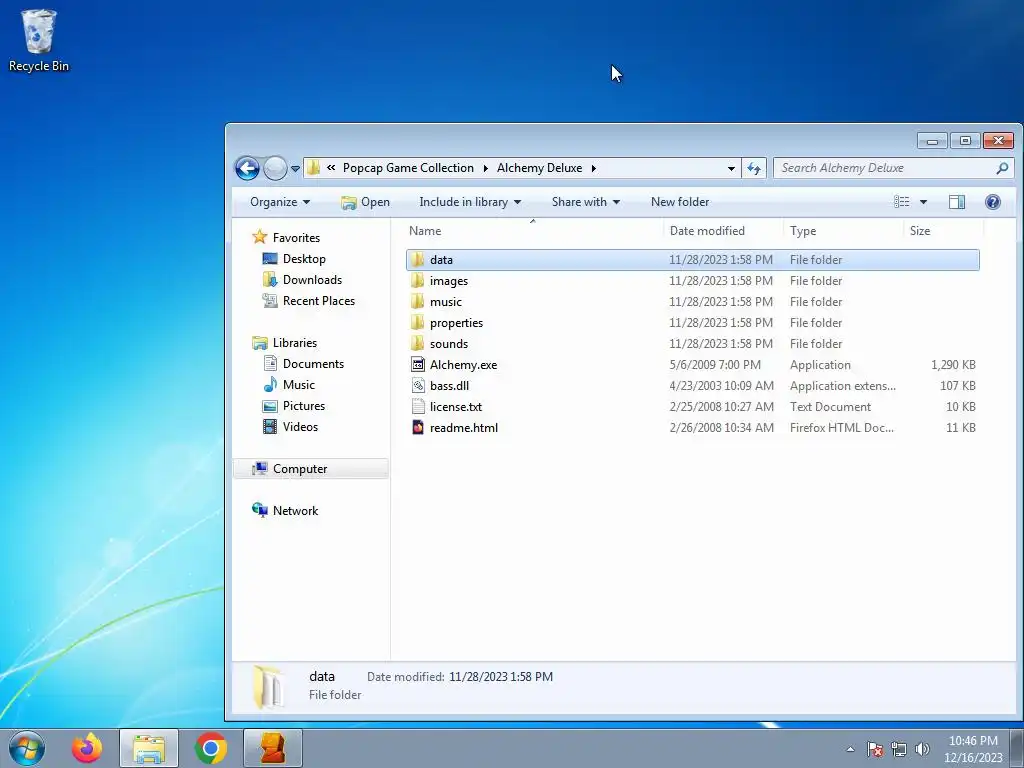Click 'Firefox HTML Doc...' type cell

(x=842, y=428)
